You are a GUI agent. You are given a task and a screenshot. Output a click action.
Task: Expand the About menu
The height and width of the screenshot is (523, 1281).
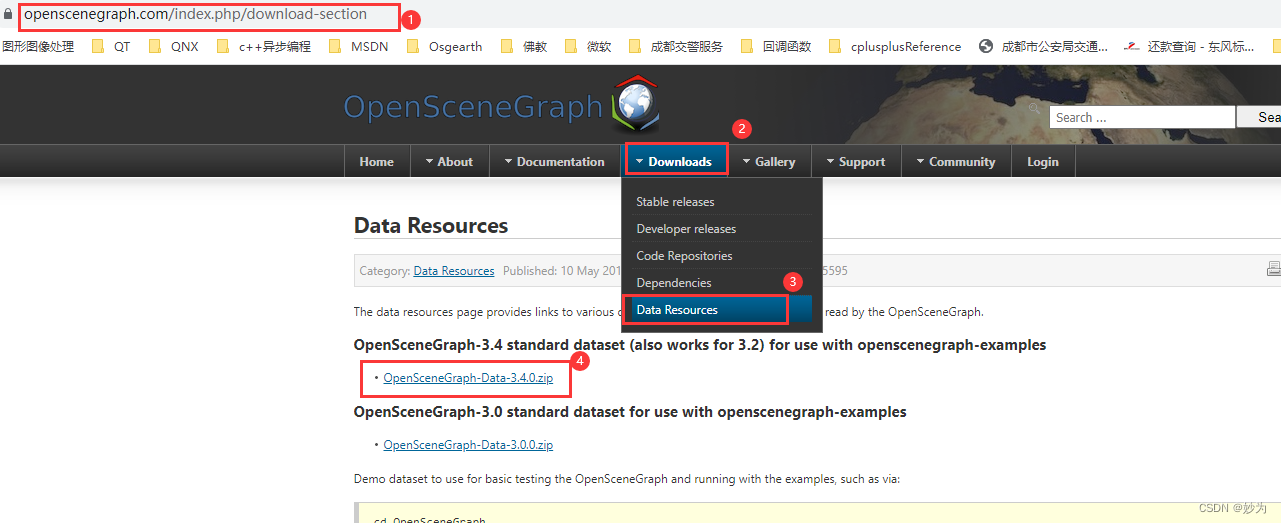[449, 161]
